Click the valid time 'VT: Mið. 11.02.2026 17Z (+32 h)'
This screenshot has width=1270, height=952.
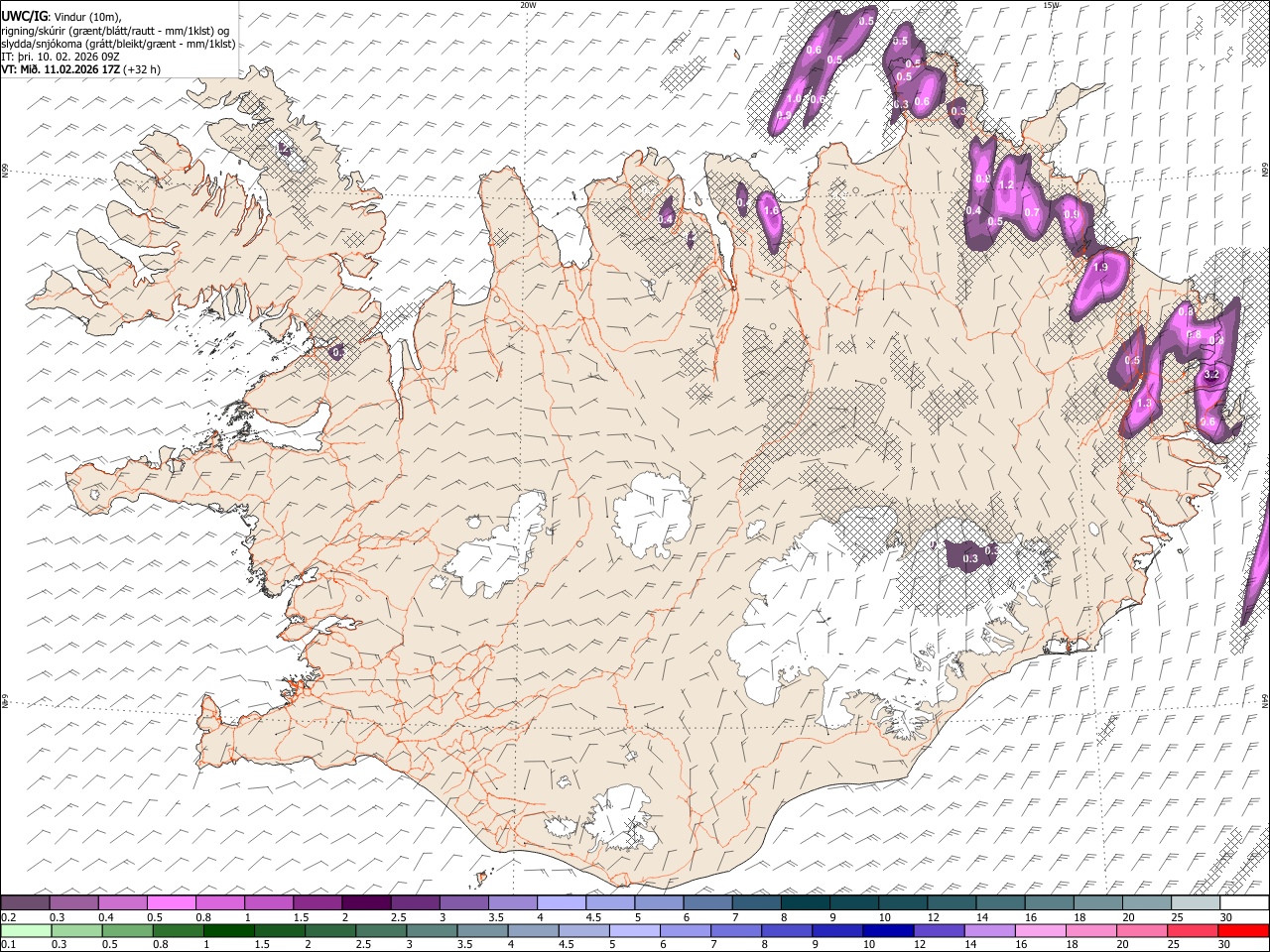81,69
